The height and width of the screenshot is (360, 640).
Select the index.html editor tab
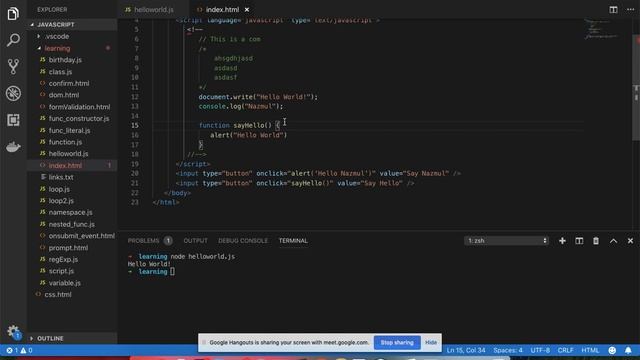[222, 9]
